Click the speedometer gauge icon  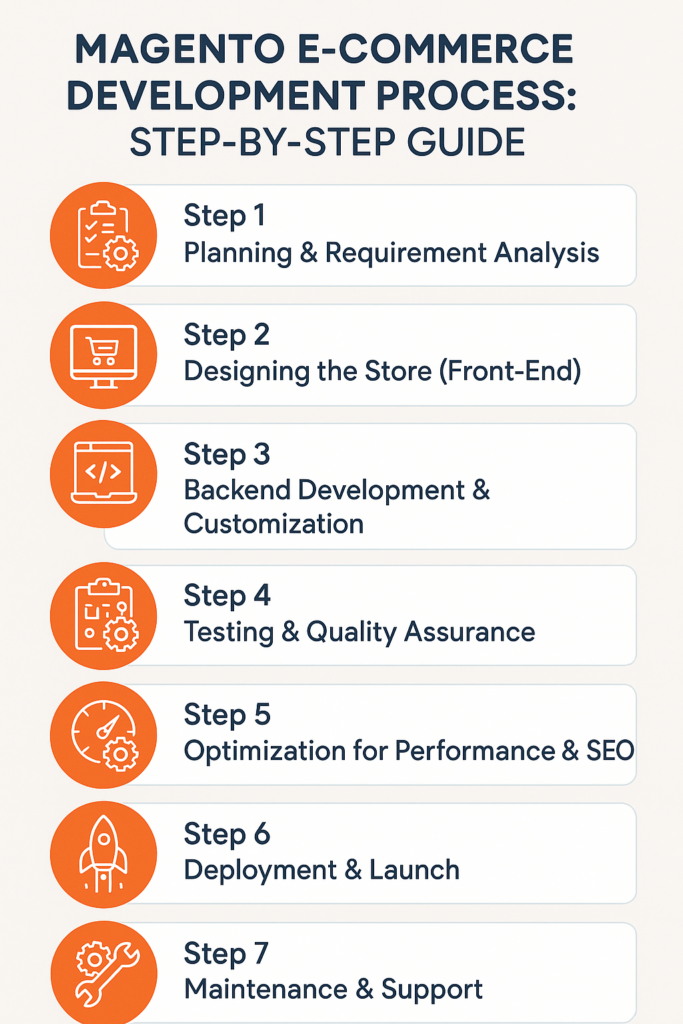[103, 735]
